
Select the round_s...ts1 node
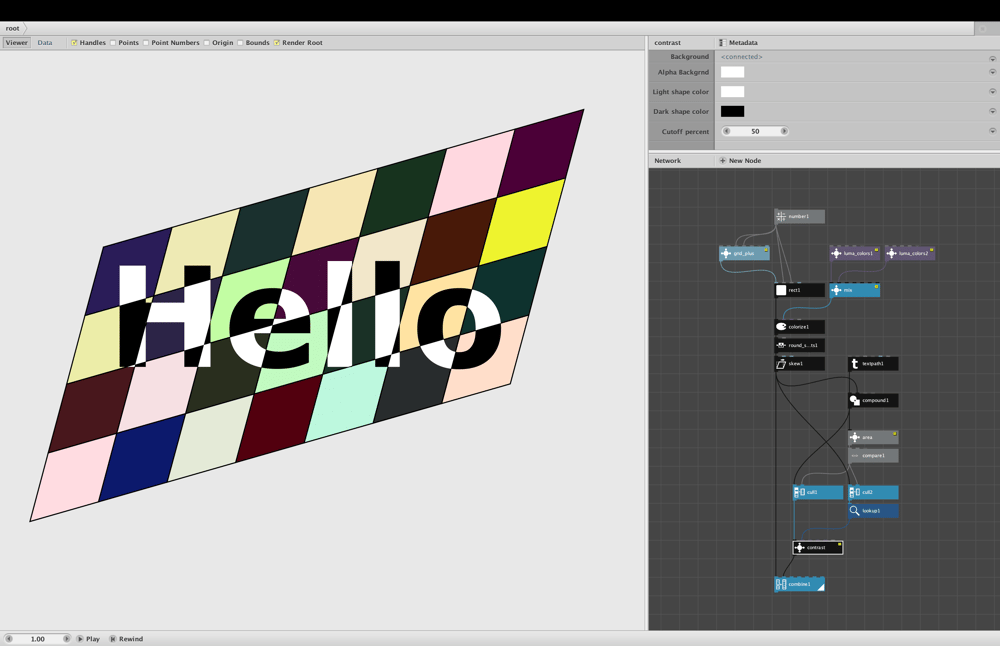pos(800,345)
